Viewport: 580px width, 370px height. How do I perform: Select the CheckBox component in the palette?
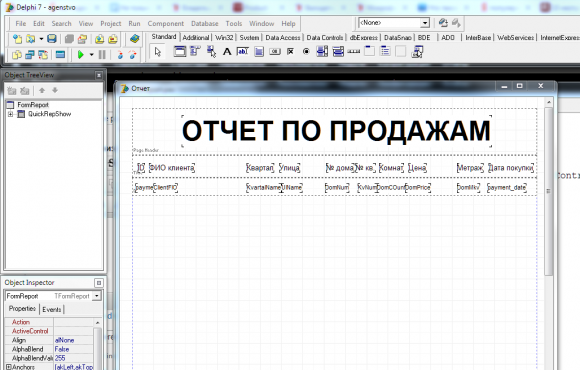(290, 51)
